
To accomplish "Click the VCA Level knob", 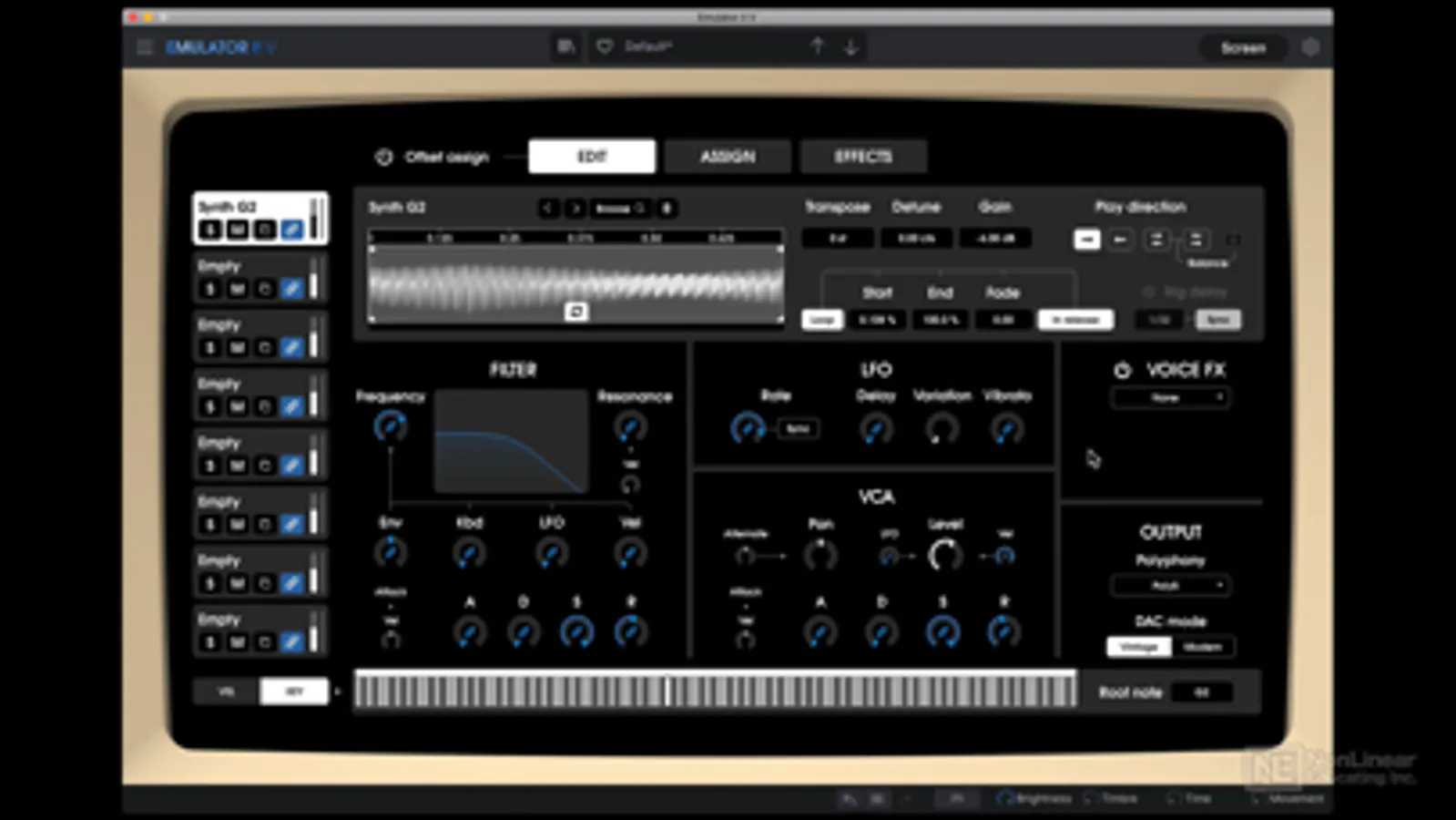I will 944,554.
